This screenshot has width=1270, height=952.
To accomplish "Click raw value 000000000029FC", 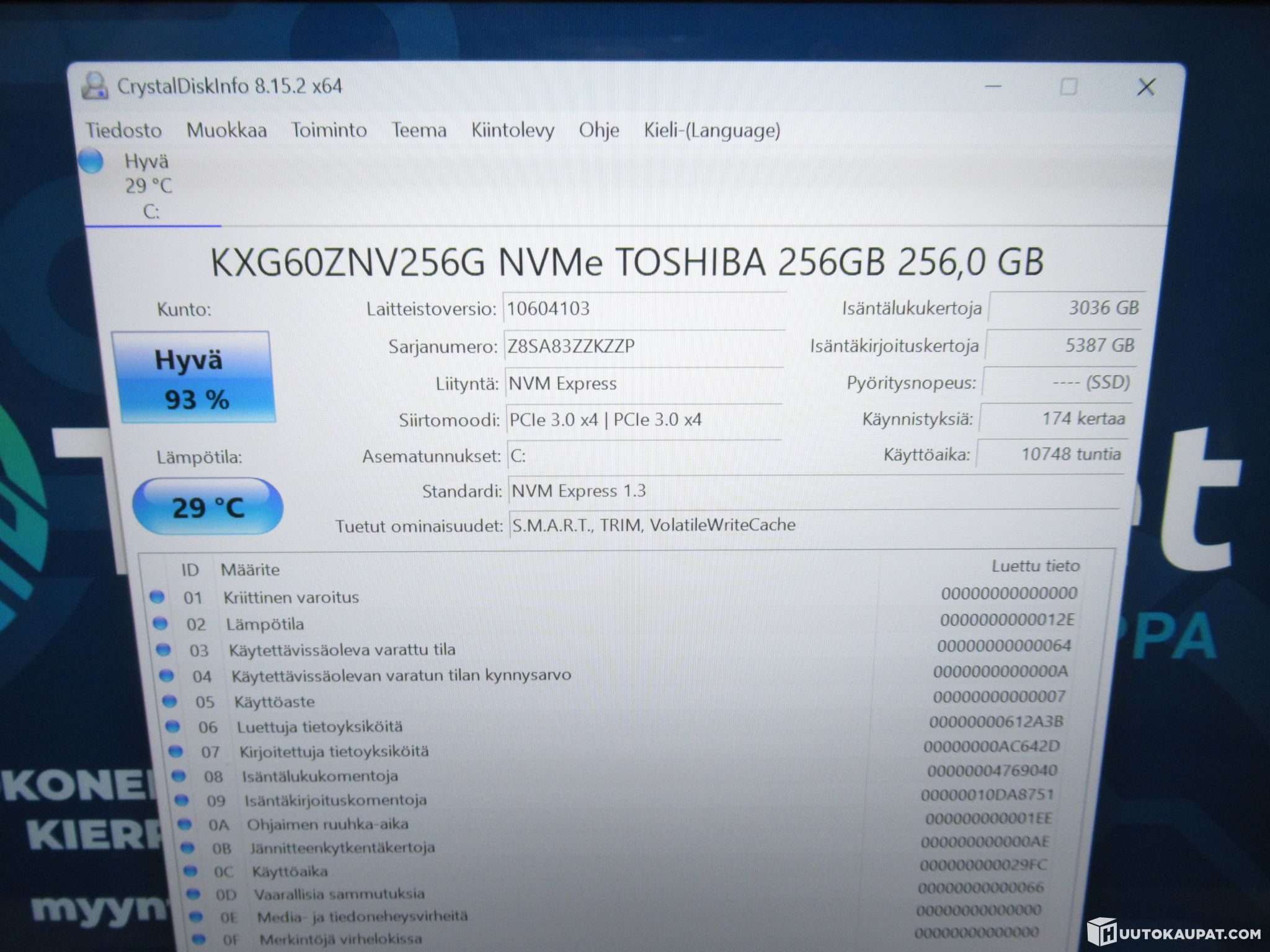I will point(984,865).
